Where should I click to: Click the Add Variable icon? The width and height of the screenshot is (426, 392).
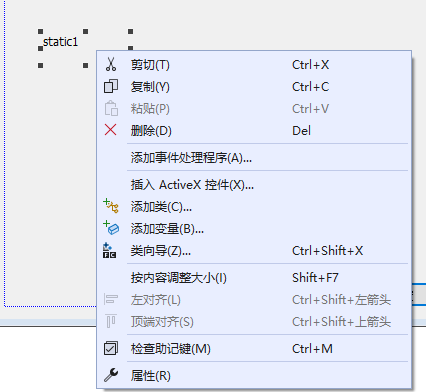click(x=111, y=228)
